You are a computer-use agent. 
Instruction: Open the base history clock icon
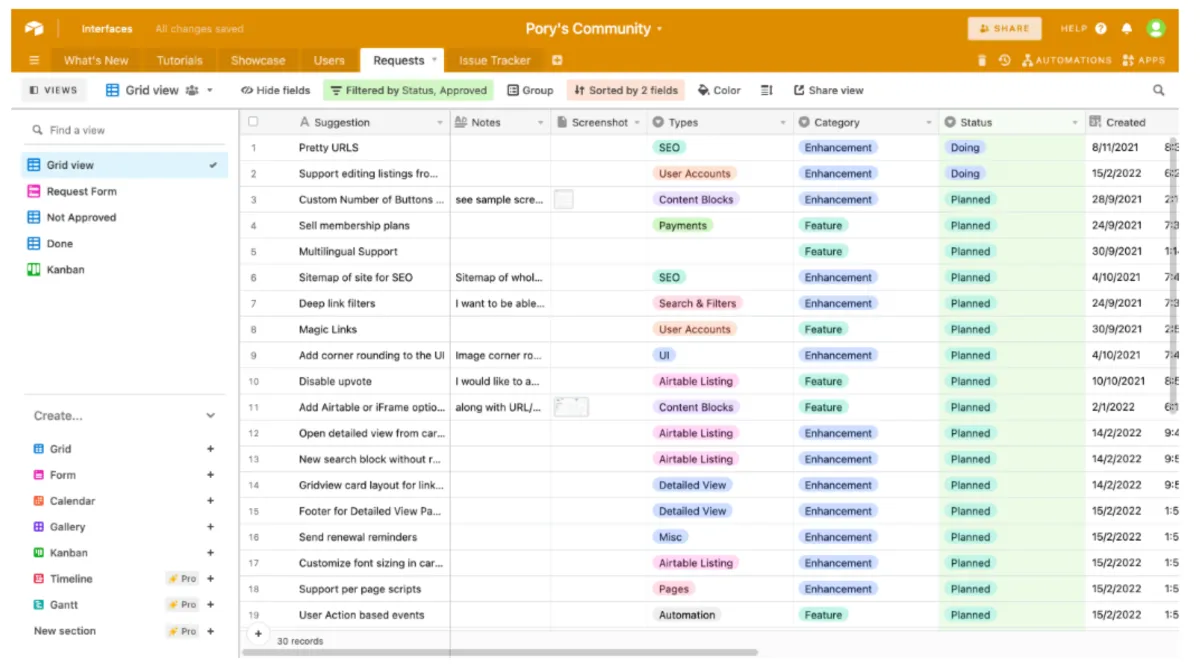pyautogui.click(x=1004, y=60)
